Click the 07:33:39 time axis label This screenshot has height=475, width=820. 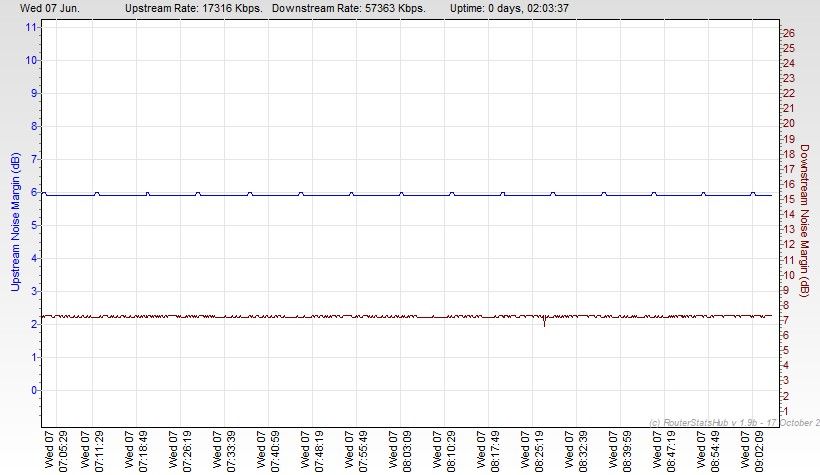pos(226,451)
